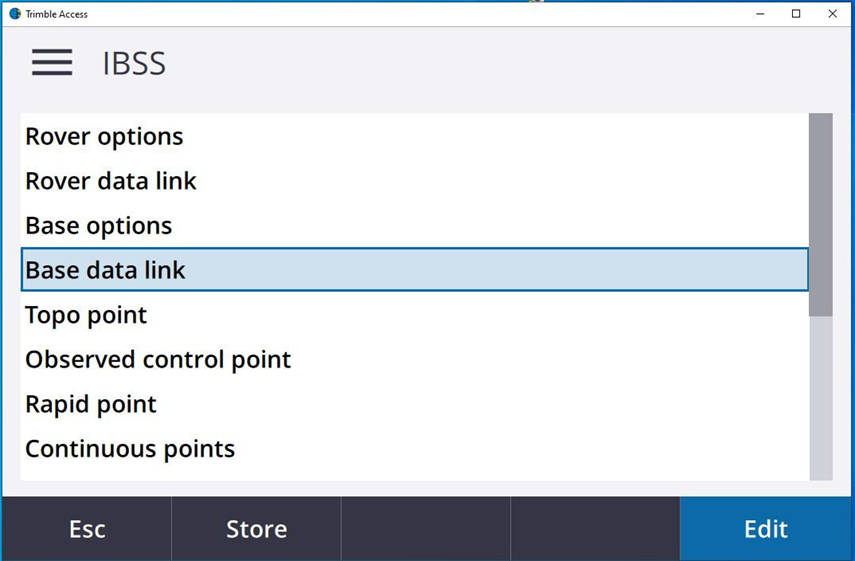Screen dimensions: 855x561
Task: Select Topo point list item
Action: 86,315
